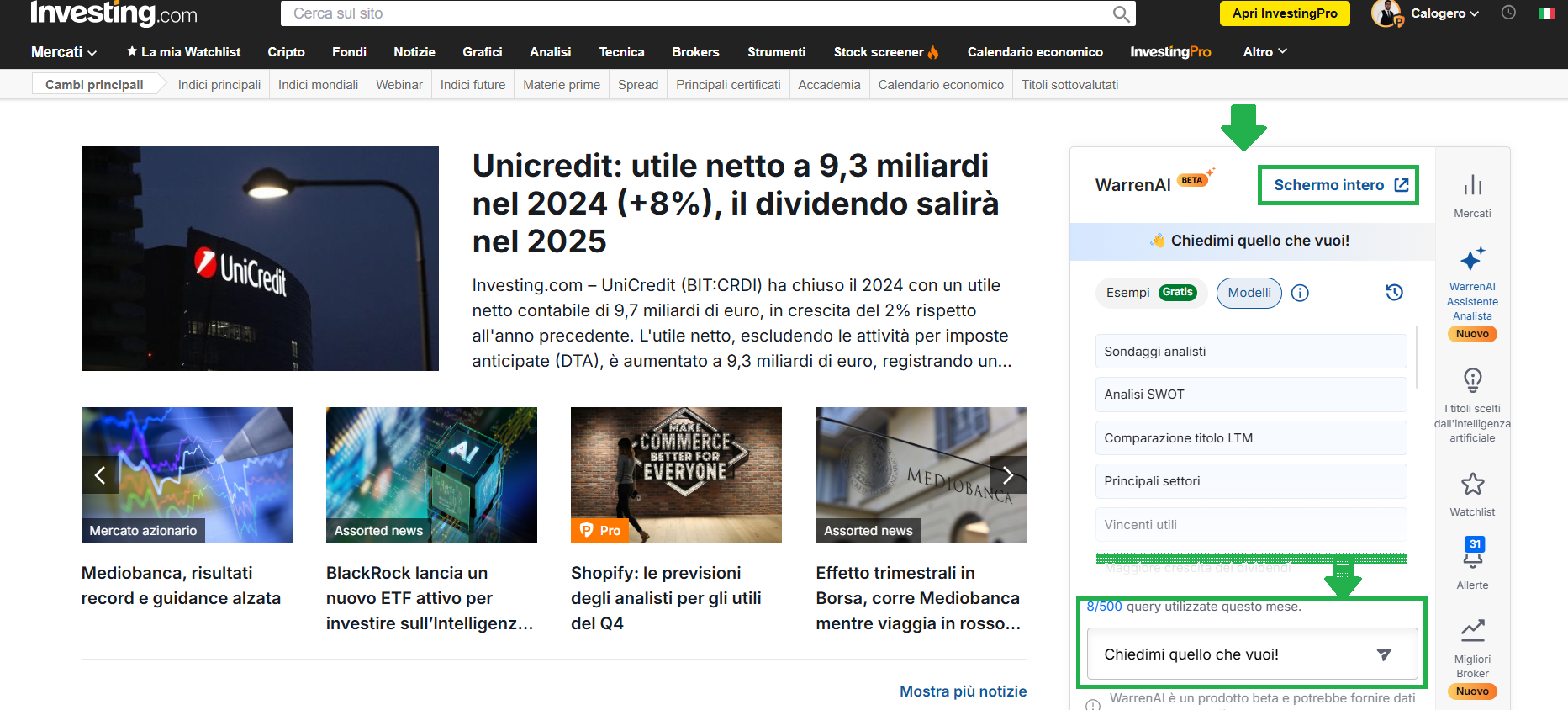Select the Indici mondiali tab

pyautogui.click(x=318, y=85)
